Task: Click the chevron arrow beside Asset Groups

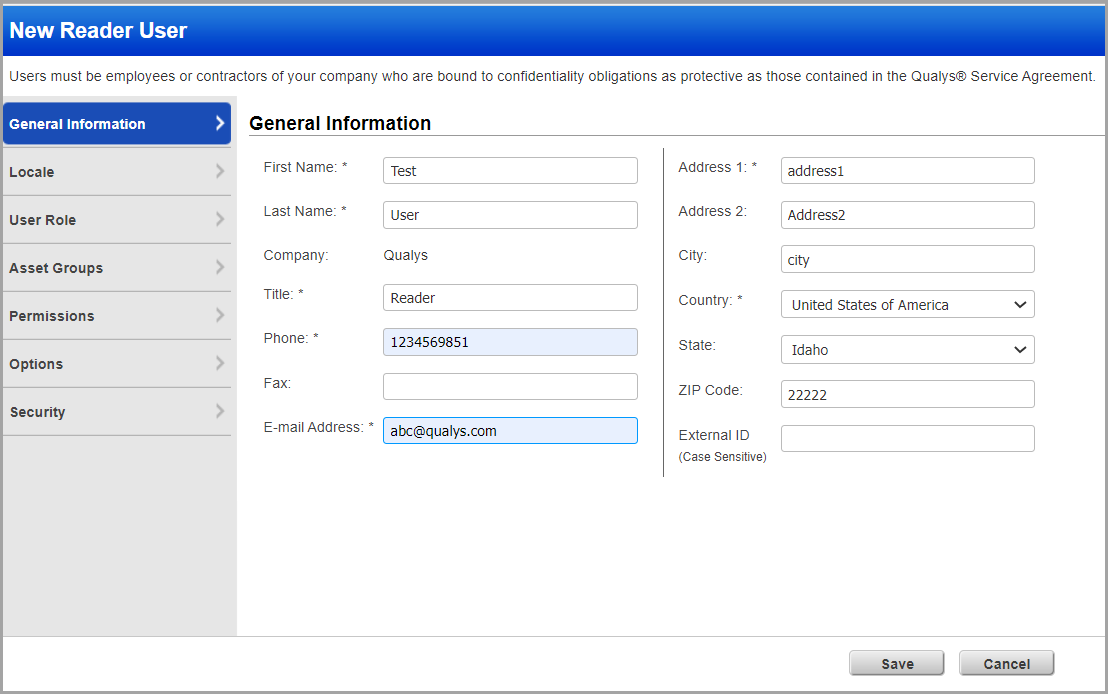Action: pos(220,267)
